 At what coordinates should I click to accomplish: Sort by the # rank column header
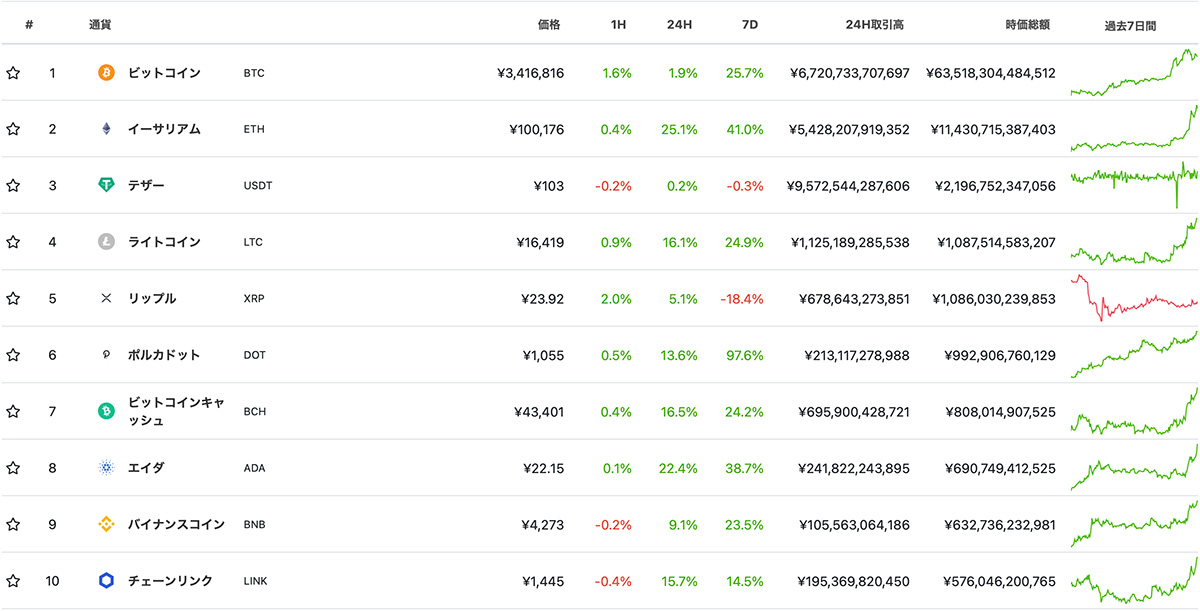click(29, 24)
